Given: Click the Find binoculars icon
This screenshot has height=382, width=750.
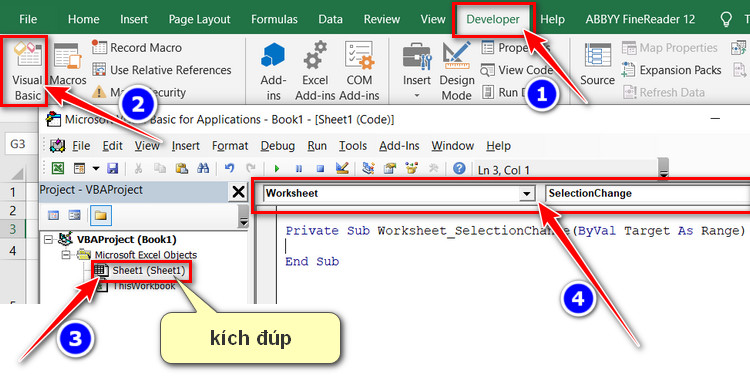Looking at the screenshot, I should tap(203, 168).
